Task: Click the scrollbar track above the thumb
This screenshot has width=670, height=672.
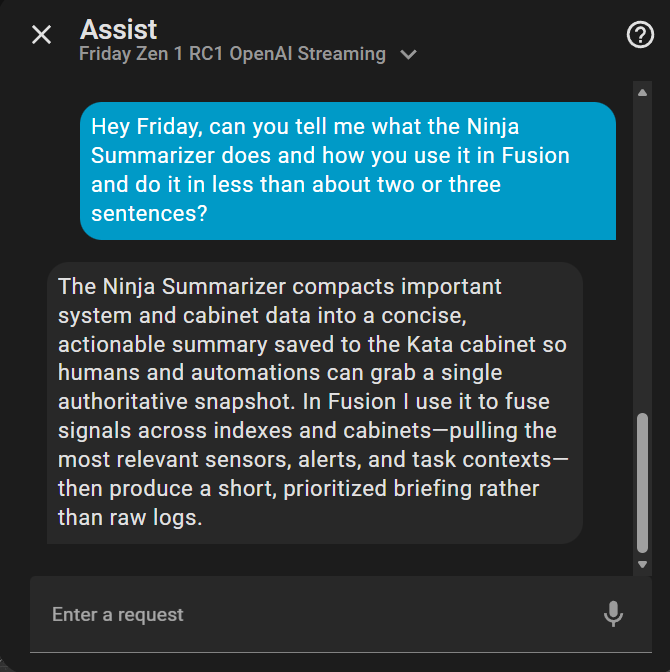Action: tap(642, 250)
